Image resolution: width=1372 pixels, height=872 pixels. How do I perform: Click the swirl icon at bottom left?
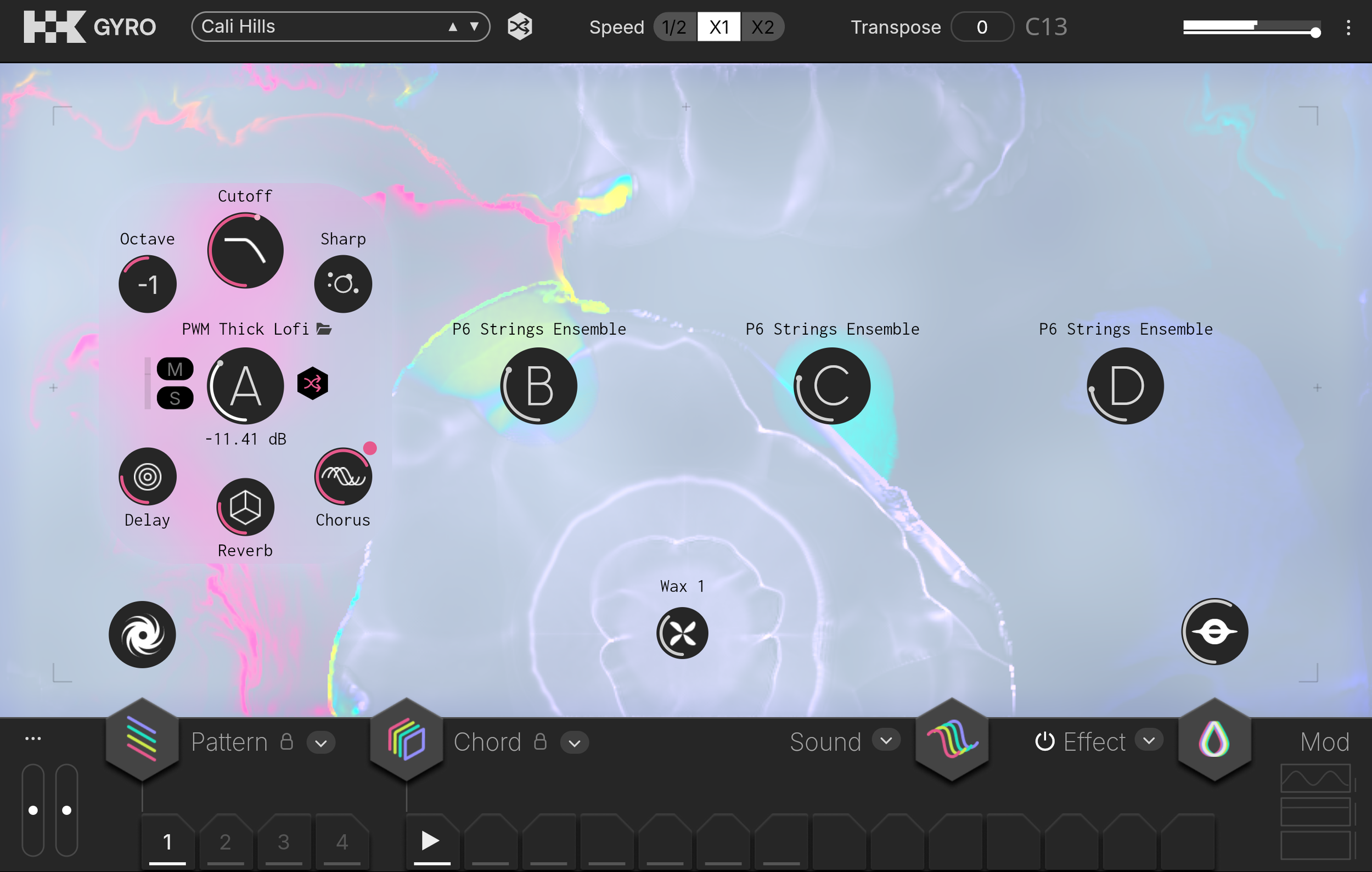point(142,634)
